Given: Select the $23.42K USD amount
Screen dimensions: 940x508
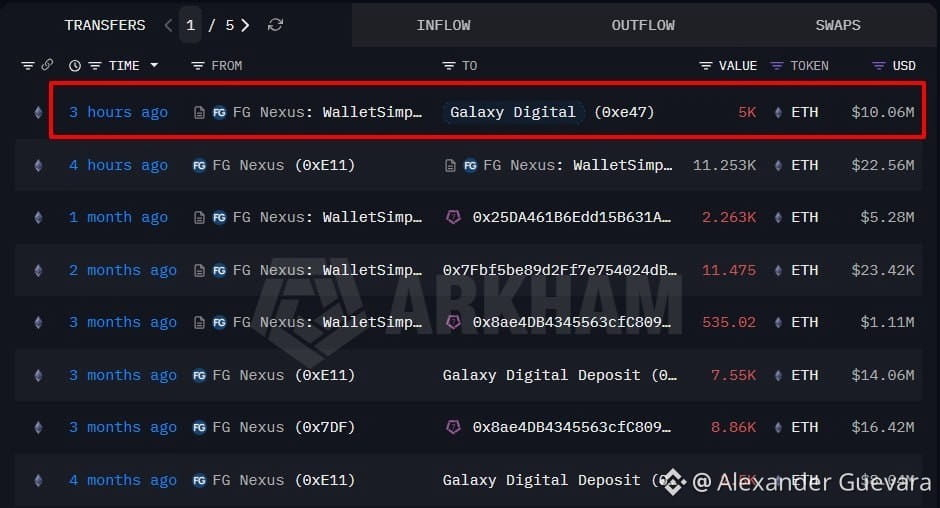Looking at the screenshot, I should (883, 270).
